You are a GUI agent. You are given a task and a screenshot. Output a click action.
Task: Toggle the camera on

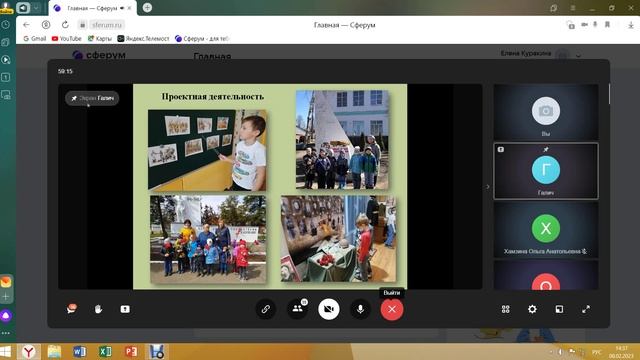[x=329, y=309]
